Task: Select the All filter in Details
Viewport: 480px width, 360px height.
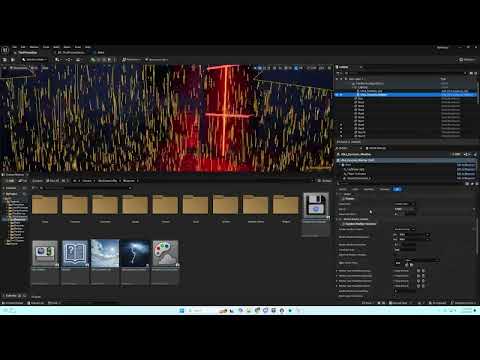Action: [397, 189]
